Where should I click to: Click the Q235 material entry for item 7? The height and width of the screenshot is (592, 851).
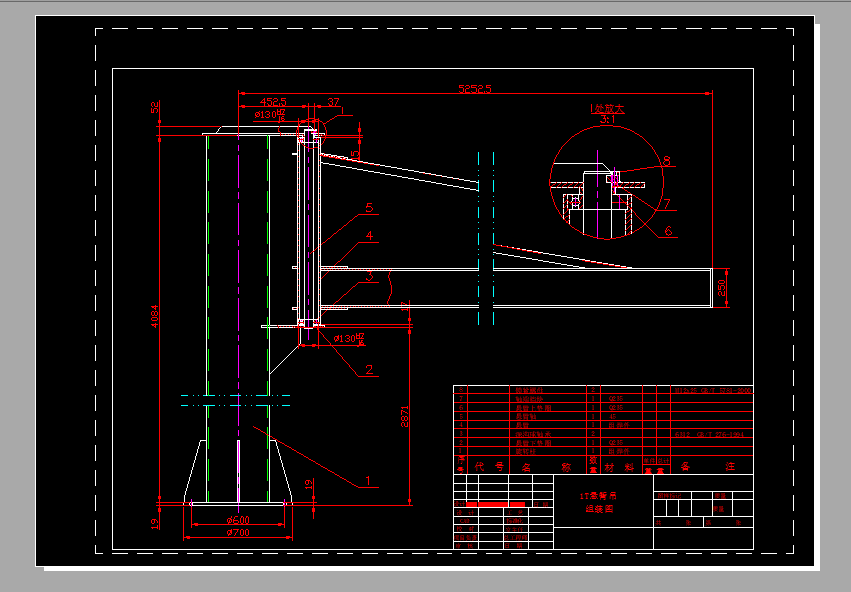[615, 398]
